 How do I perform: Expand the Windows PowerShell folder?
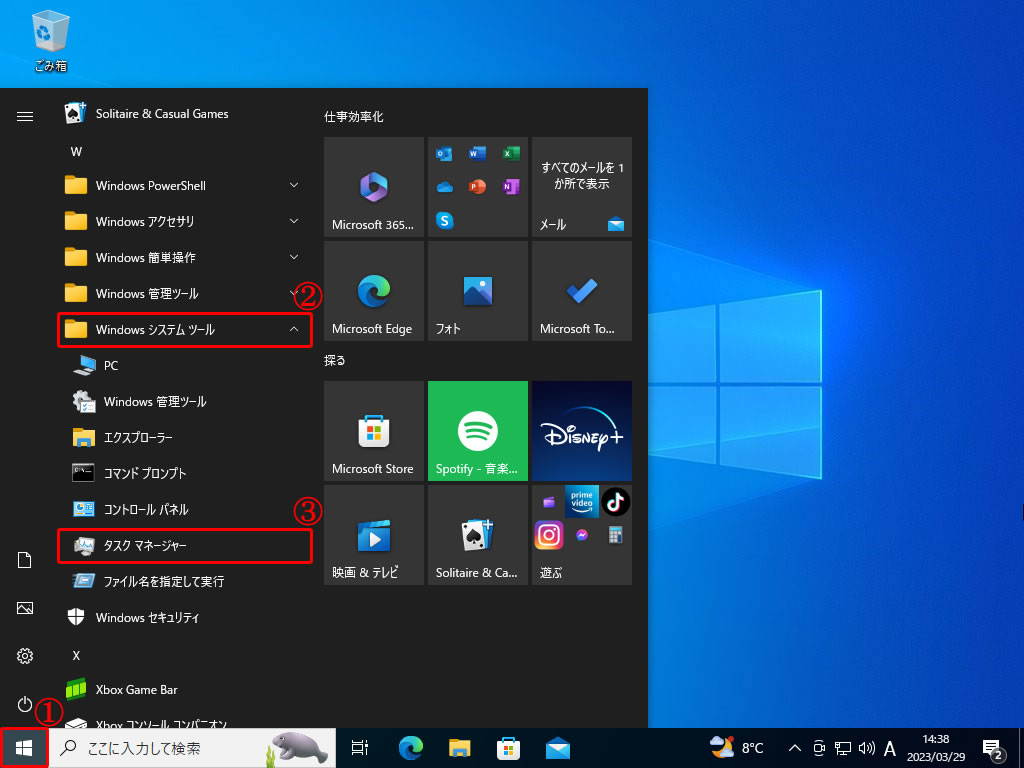click(185, 185)
